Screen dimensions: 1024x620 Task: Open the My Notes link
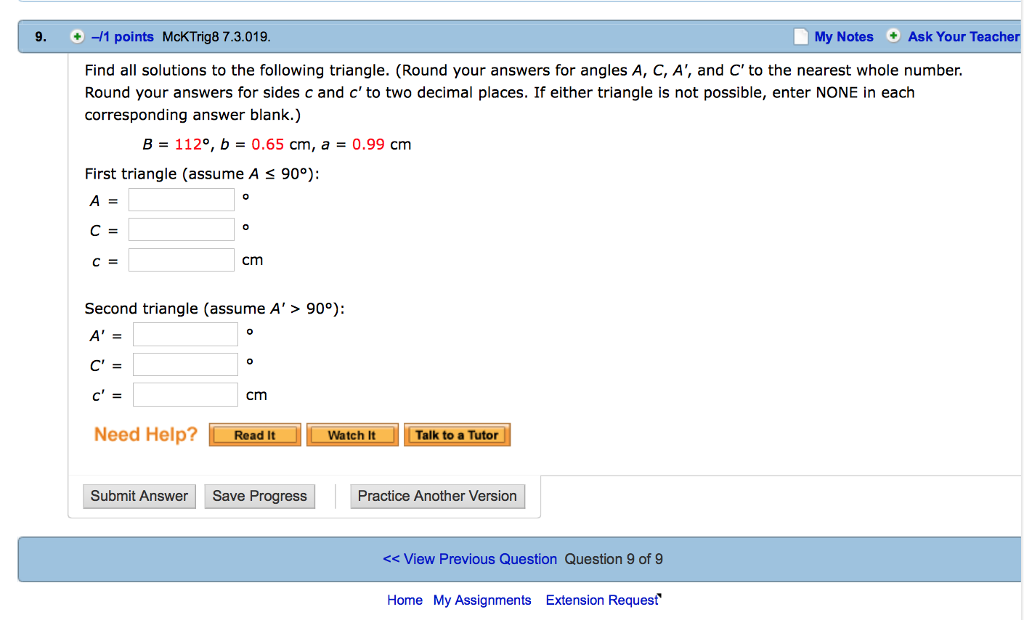pos(841,36)
